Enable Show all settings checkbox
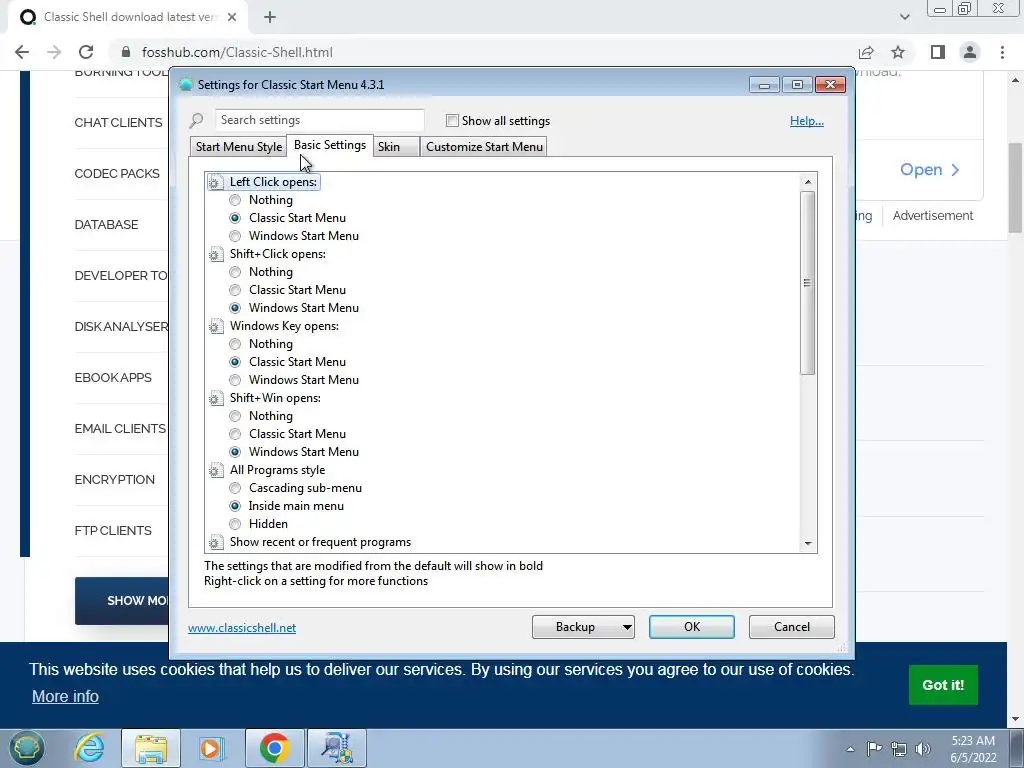Image resolution: width=1024 pixels, height=768 pixels. pos(452,121)
